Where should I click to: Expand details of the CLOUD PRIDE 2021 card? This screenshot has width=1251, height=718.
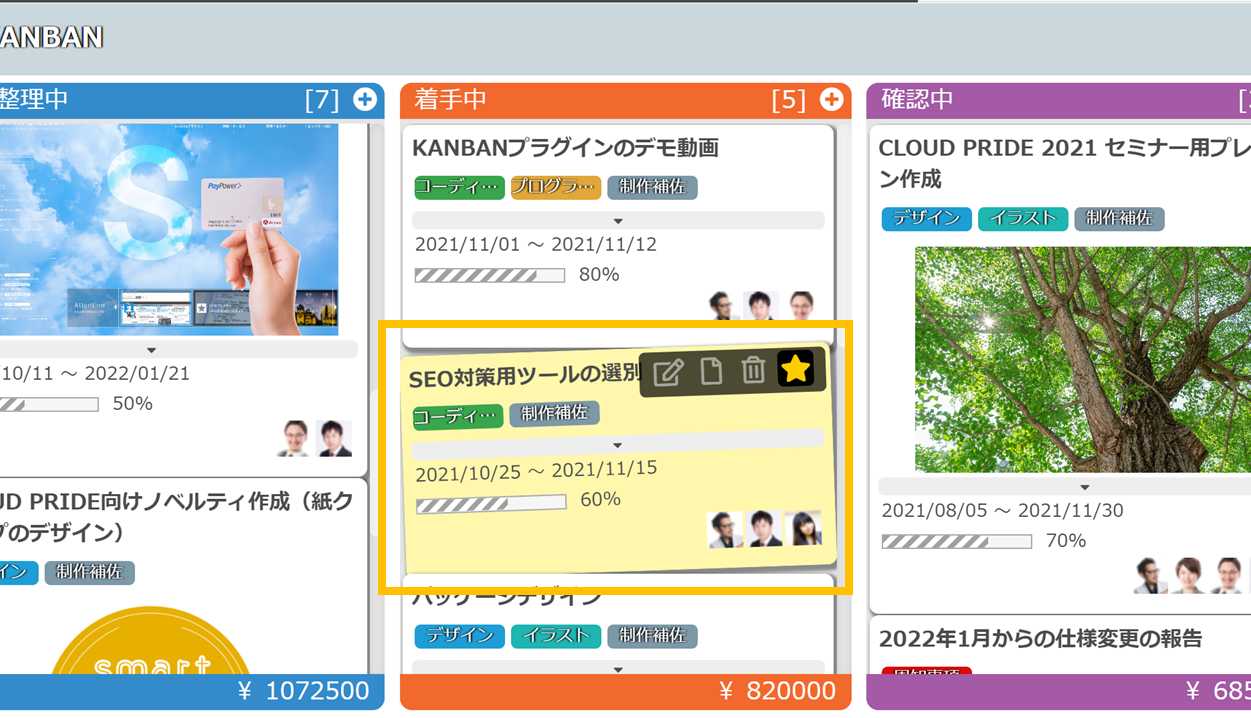[1085, 487]
